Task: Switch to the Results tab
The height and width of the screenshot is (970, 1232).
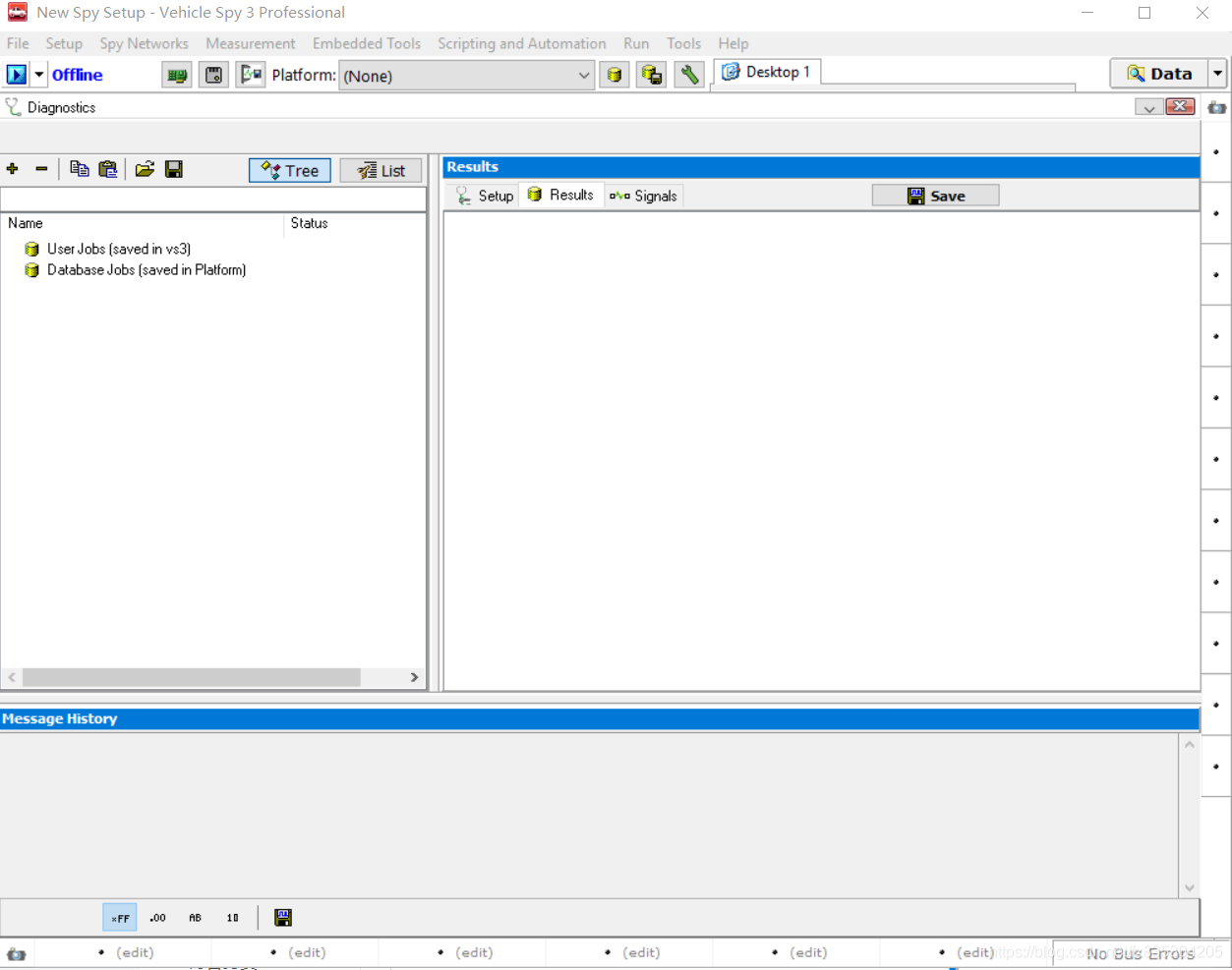Action: coord(561,195)
